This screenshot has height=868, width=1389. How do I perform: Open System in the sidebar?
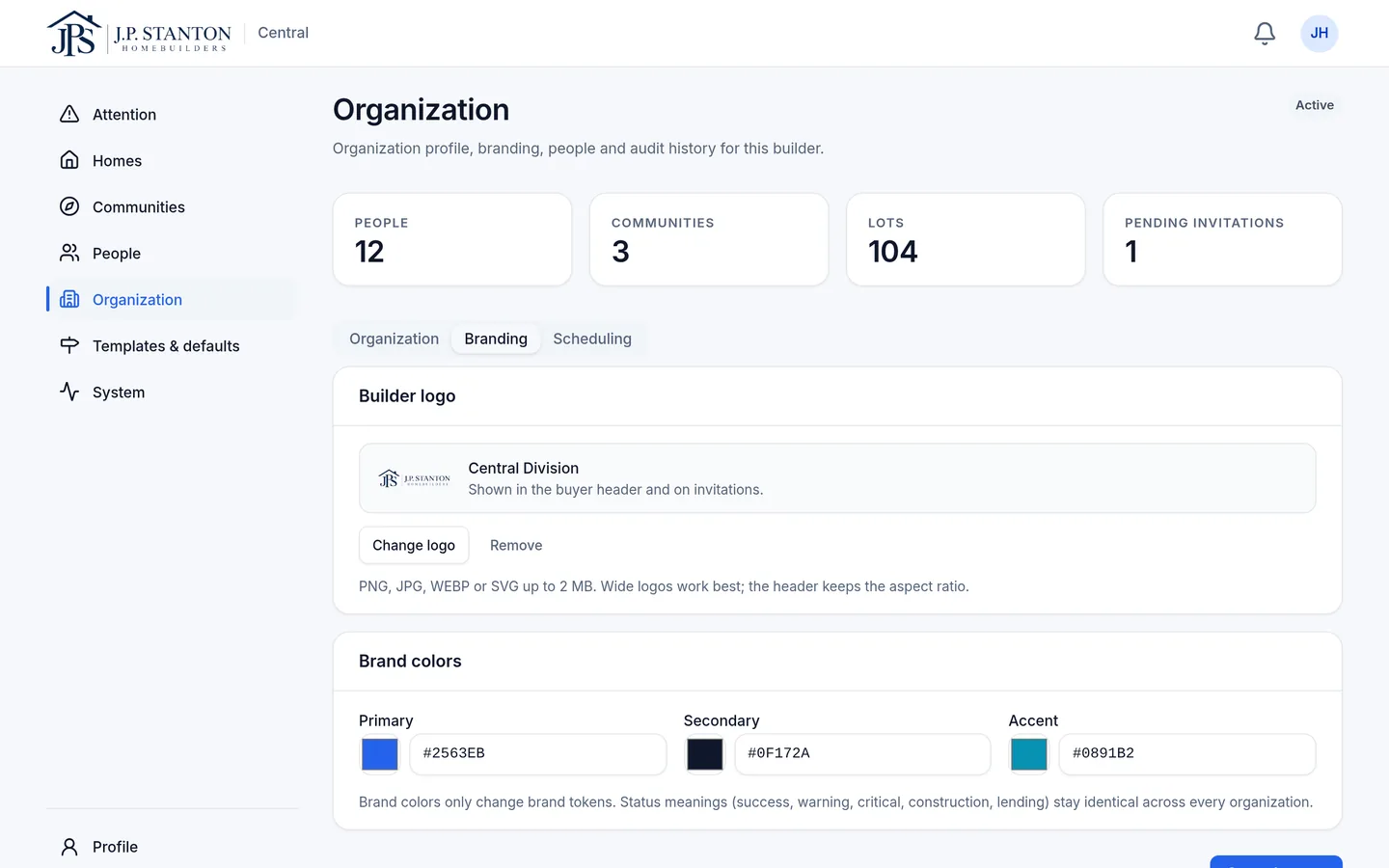coord(172,392)
